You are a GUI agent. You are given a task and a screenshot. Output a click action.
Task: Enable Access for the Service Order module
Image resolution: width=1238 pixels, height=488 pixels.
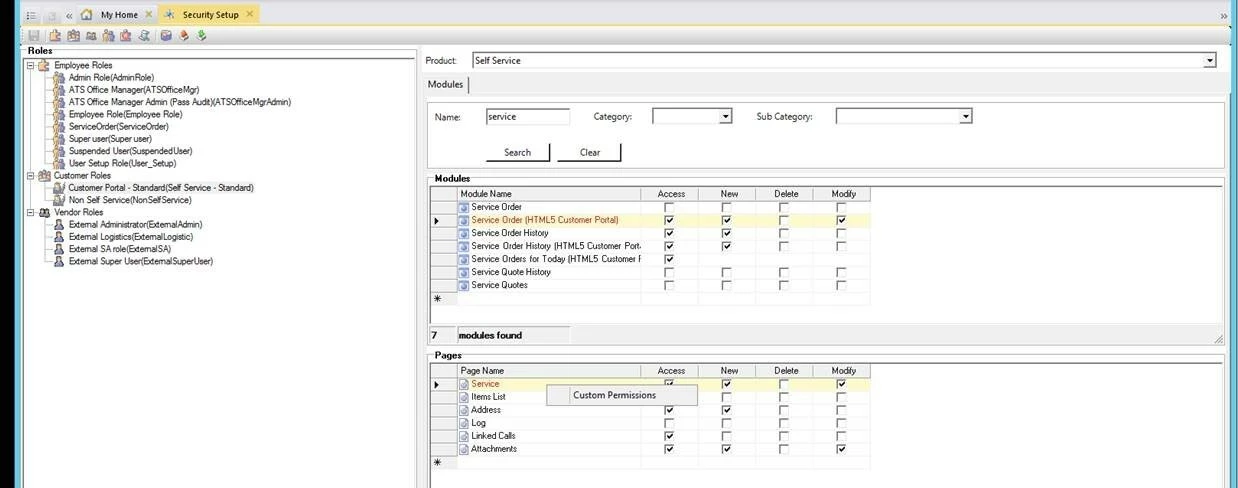point(669,207)
